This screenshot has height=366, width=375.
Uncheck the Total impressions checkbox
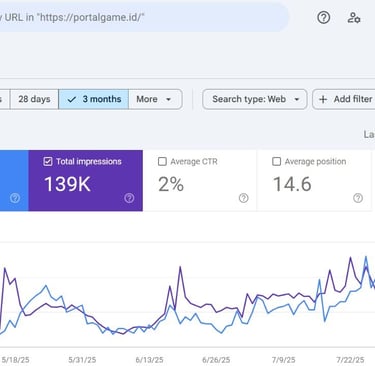pyautogui.click(x=48, y=162)
